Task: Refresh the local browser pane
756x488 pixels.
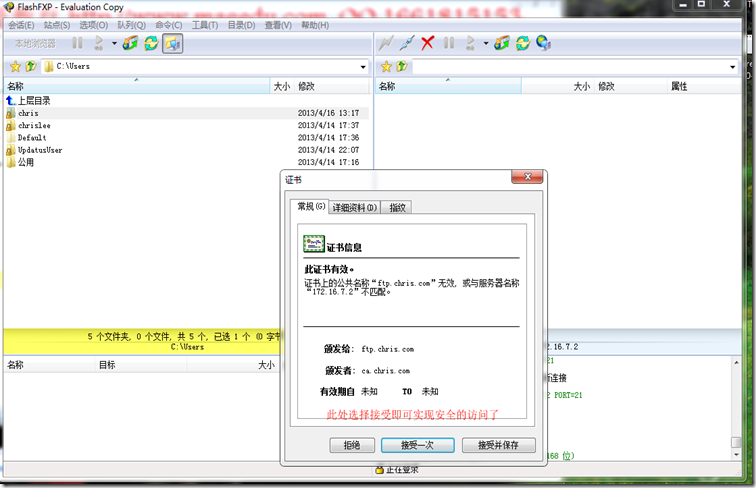Action: click(151, 43)
